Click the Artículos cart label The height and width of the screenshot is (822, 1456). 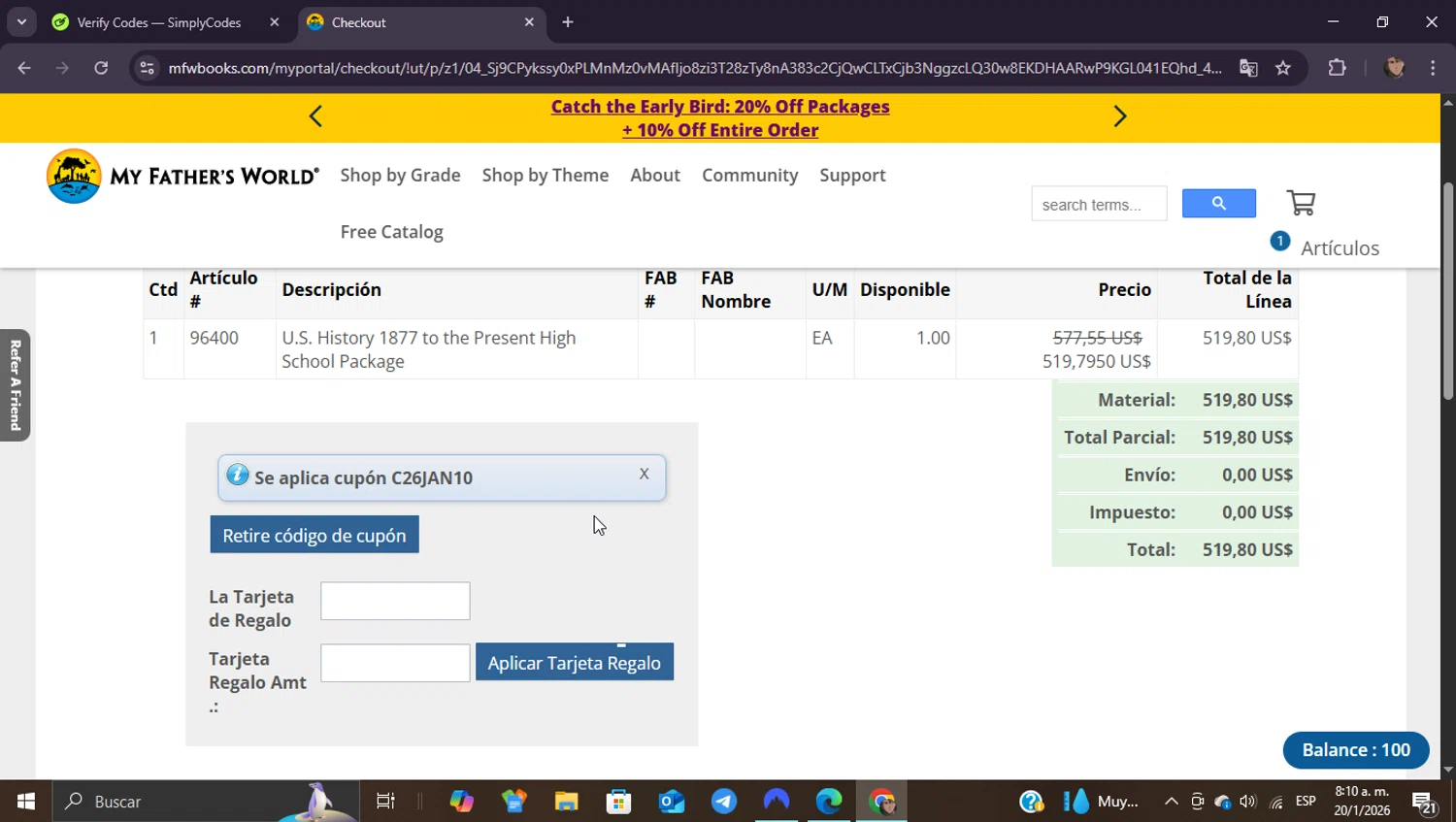(x=1340, y=248)
